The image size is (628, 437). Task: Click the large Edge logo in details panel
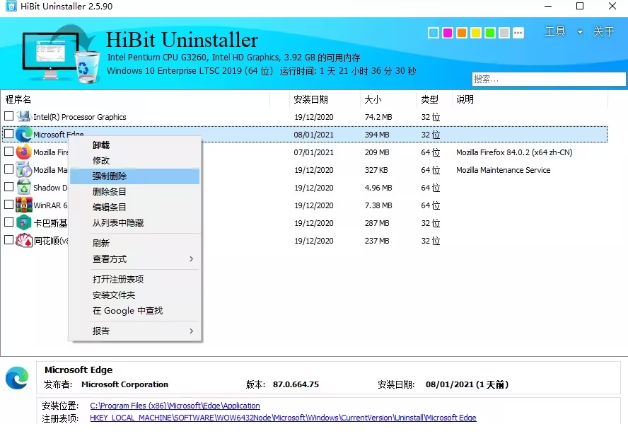pyautogui.click(x=17, y=377)
